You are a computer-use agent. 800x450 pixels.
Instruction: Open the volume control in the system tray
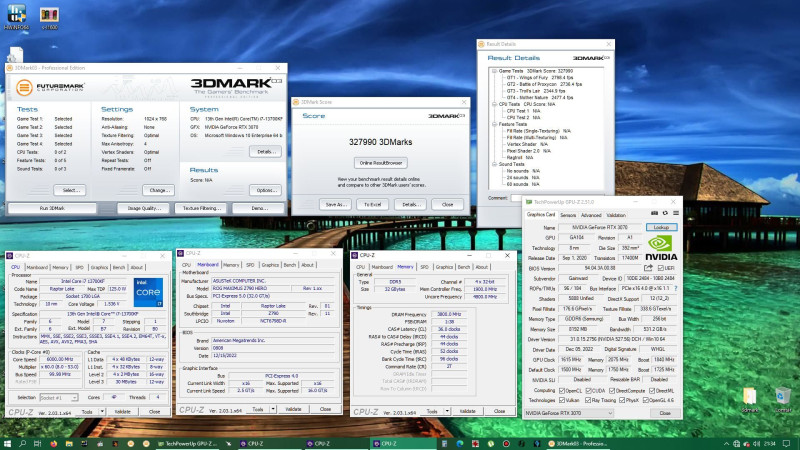(x=756, y=444)
